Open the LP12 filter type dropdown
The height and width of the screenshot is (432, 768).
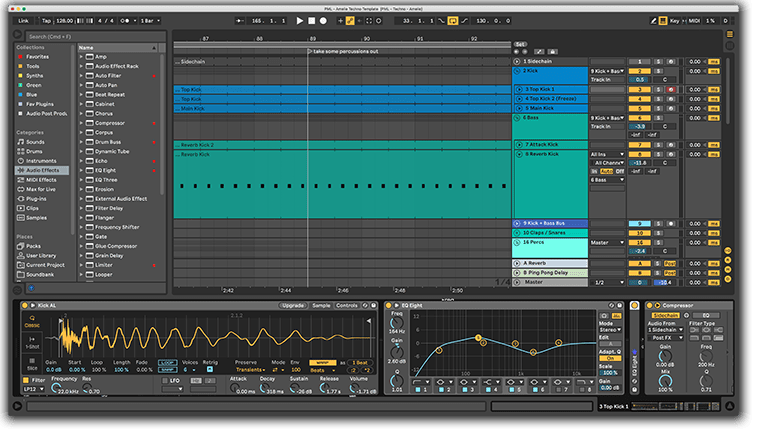click(34, 389)
